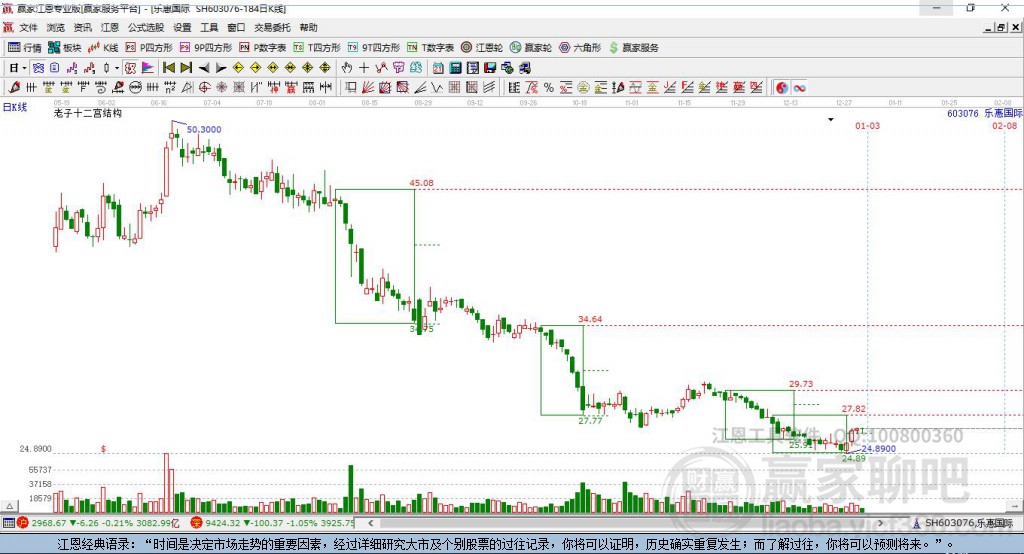Viewport: 1024px width, 554px height.
Task: Open the T数字表 table
Action: click(430, 47)
